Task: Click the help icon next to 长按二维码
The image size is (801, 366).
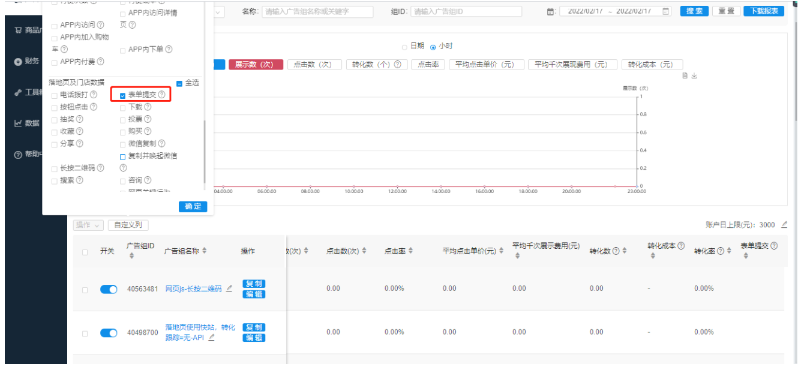Action: pyautogui.click(x=101, y=168)
